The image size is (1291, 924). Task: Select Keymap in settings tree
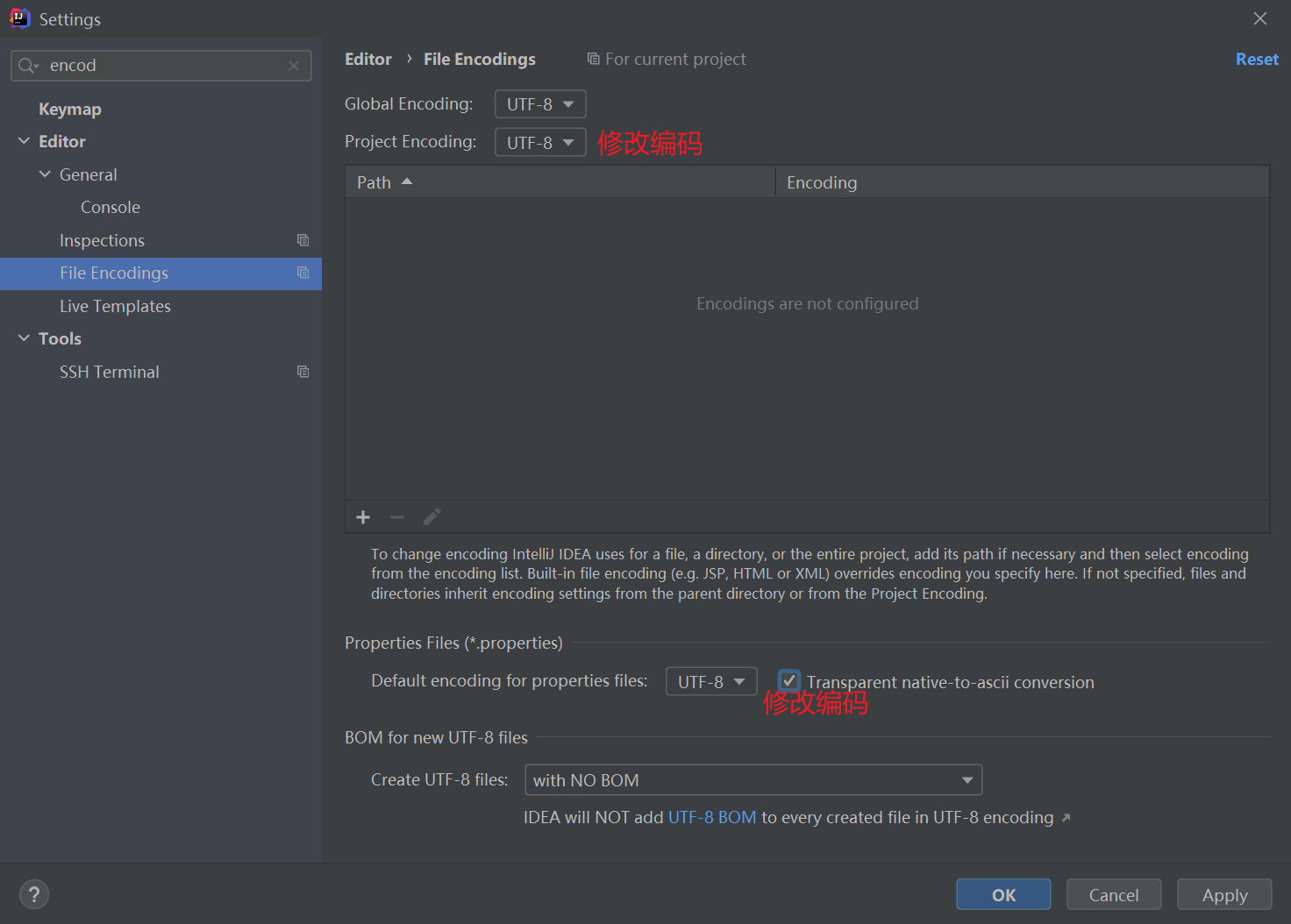pyautogui.click(x=70, y=109)
